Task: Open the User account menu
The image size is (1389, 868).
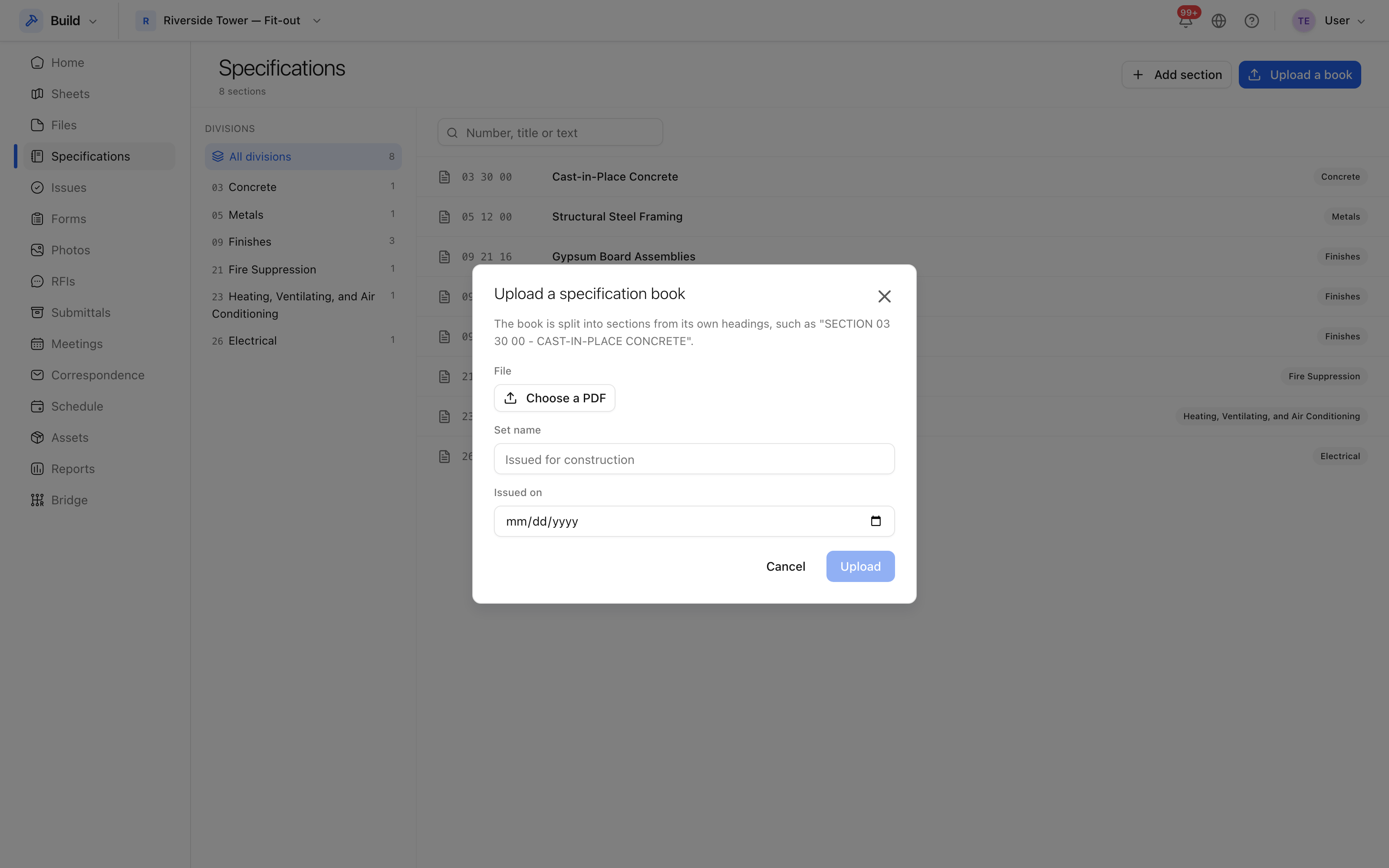Action: pyautogui.click(x=1329, y=21)
